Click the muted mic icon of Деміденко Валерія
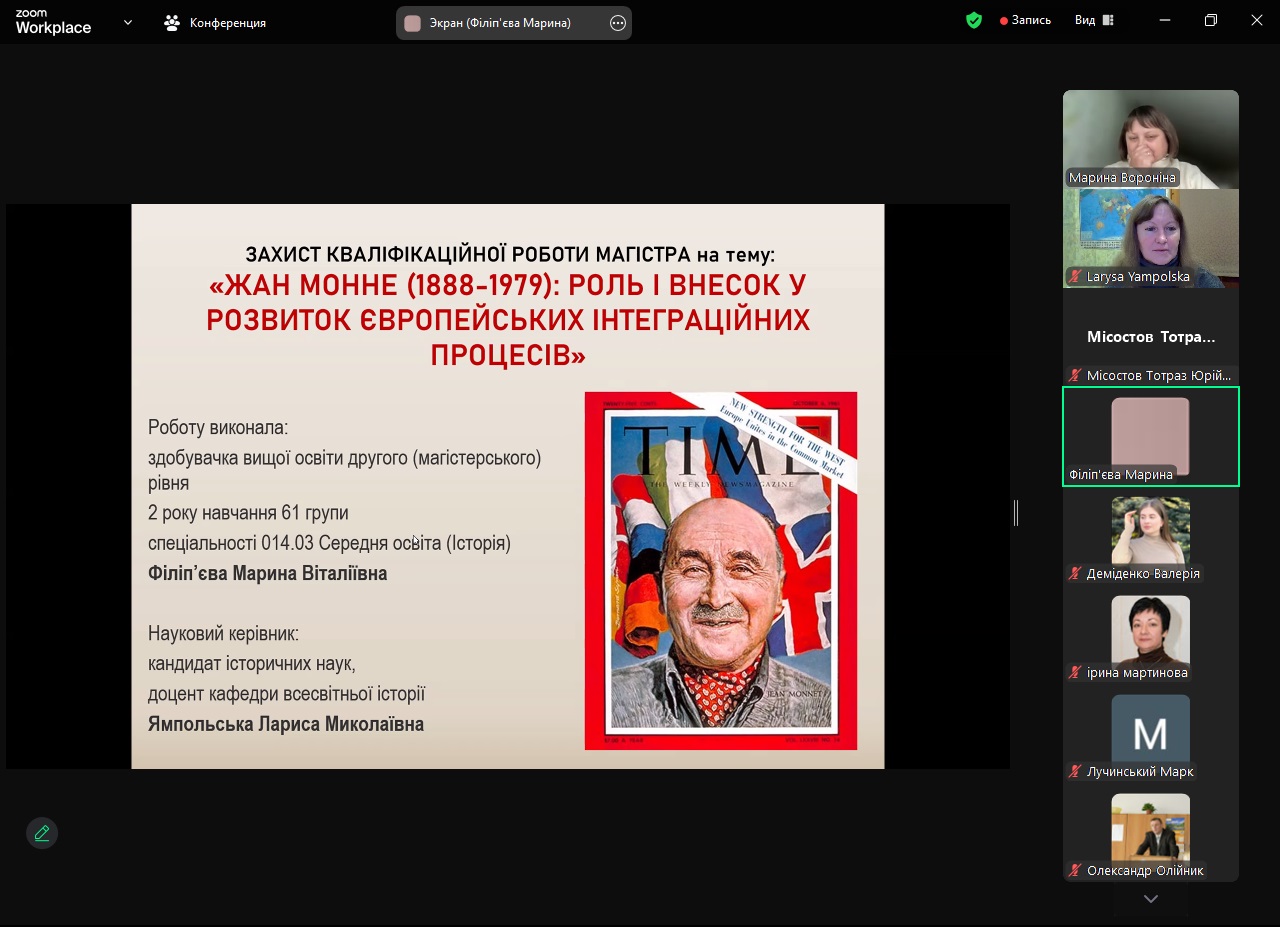This screenshot has width=1280, height=927. [x=1075, y=574]
